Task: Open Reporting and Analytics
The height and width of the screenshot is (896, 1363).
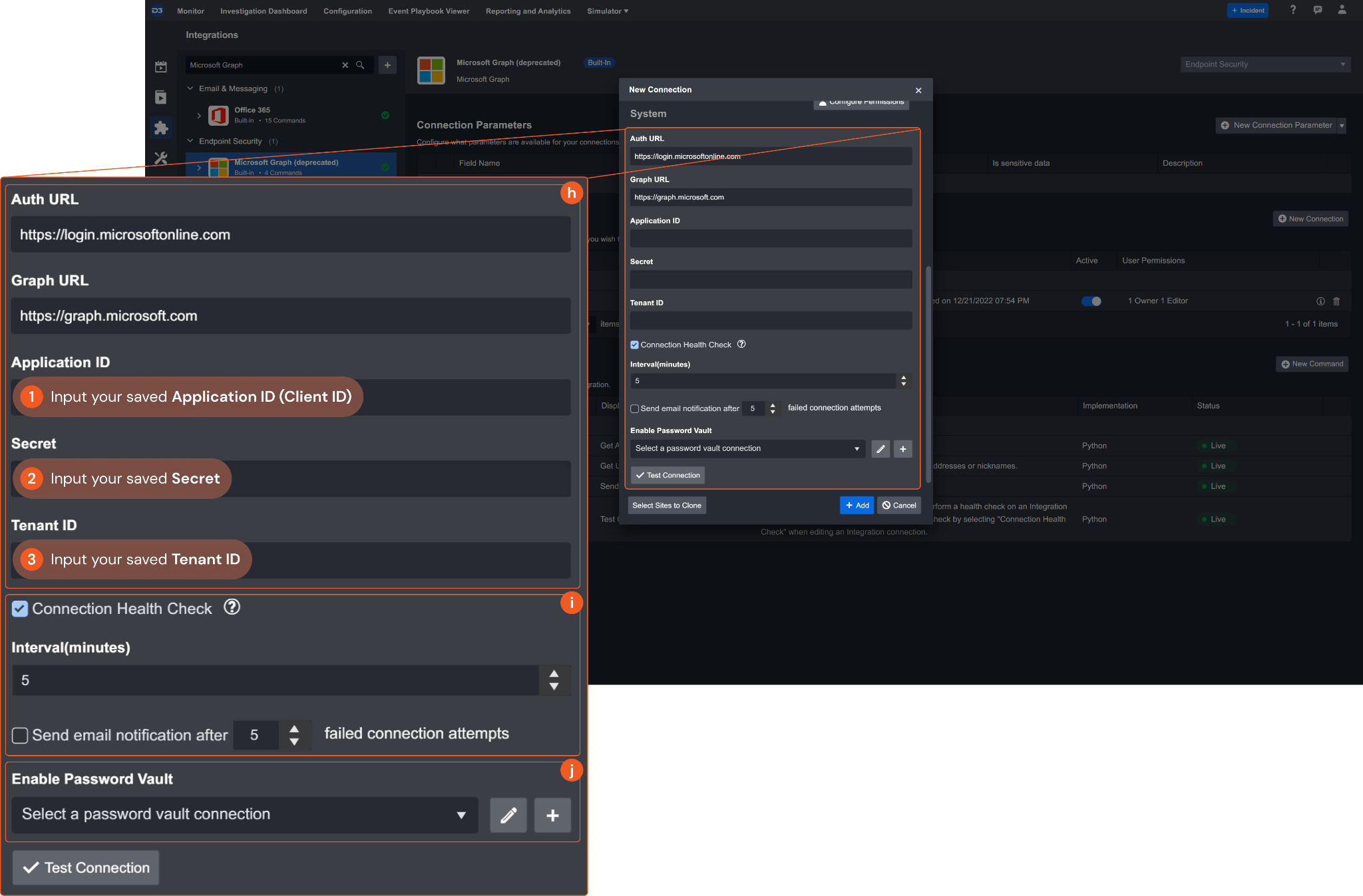Action: point(528,11)
